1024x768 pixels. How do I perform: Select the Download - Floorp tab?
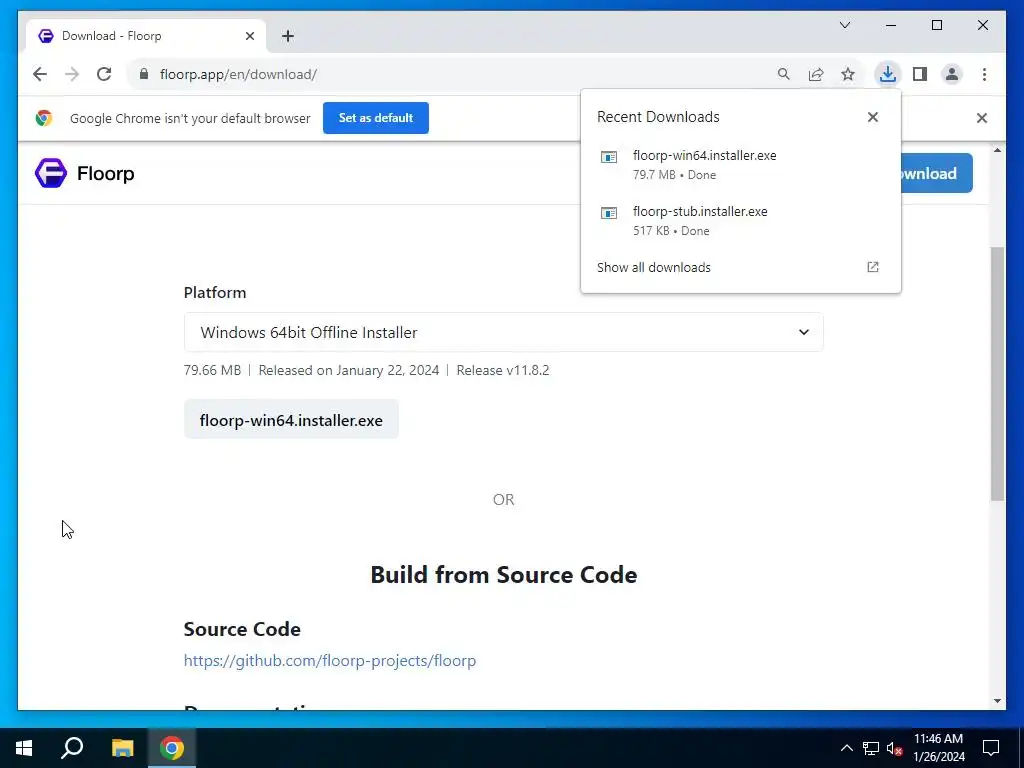coord(146,36)
